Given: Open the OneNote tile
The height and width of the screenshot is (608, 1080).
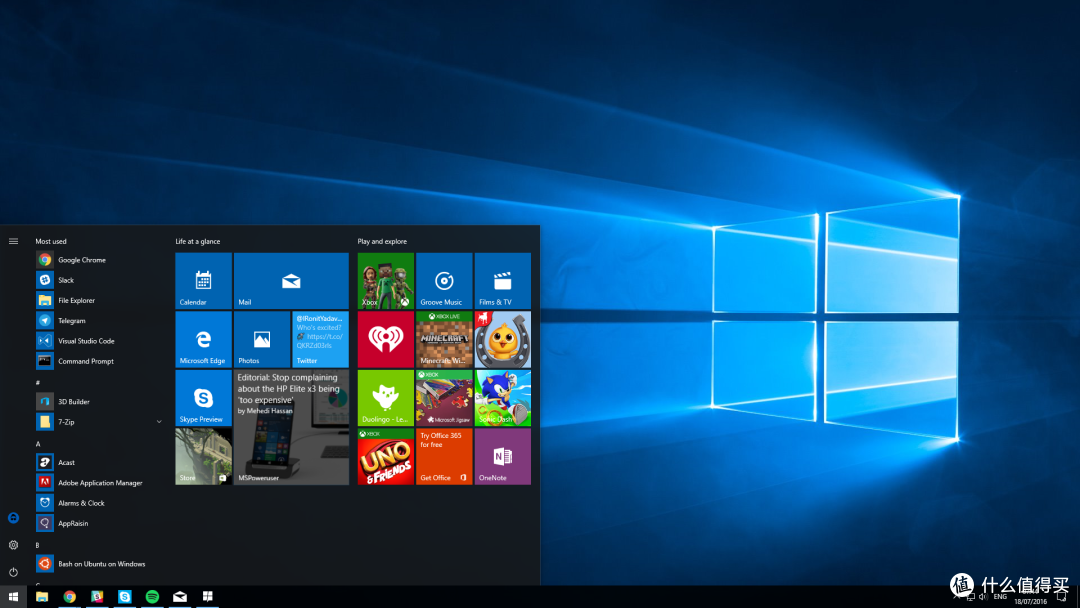Looking at the screenshot, I should click(x=503, y=456).
